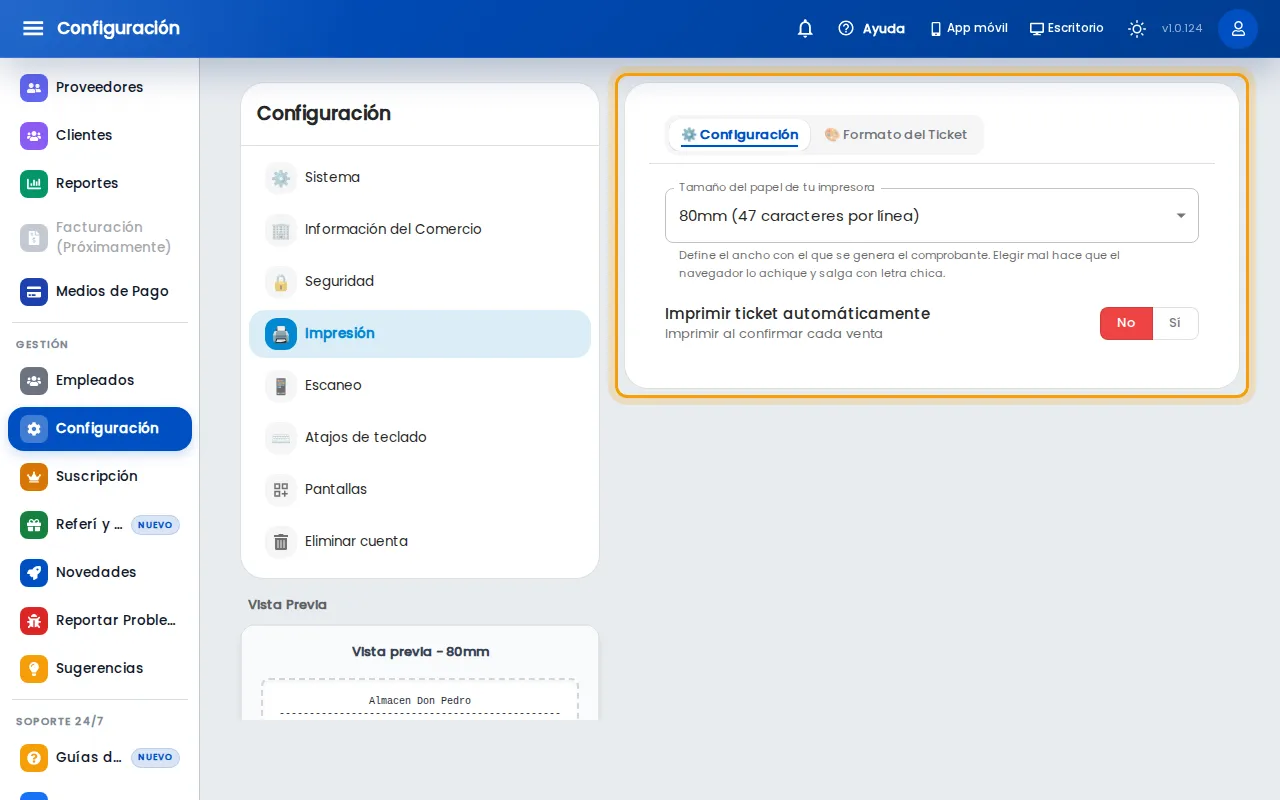This screenshot has width=1280, height=800.
Task: Click the Proveedores sidebar icon
Action: [x=34, y=87]
